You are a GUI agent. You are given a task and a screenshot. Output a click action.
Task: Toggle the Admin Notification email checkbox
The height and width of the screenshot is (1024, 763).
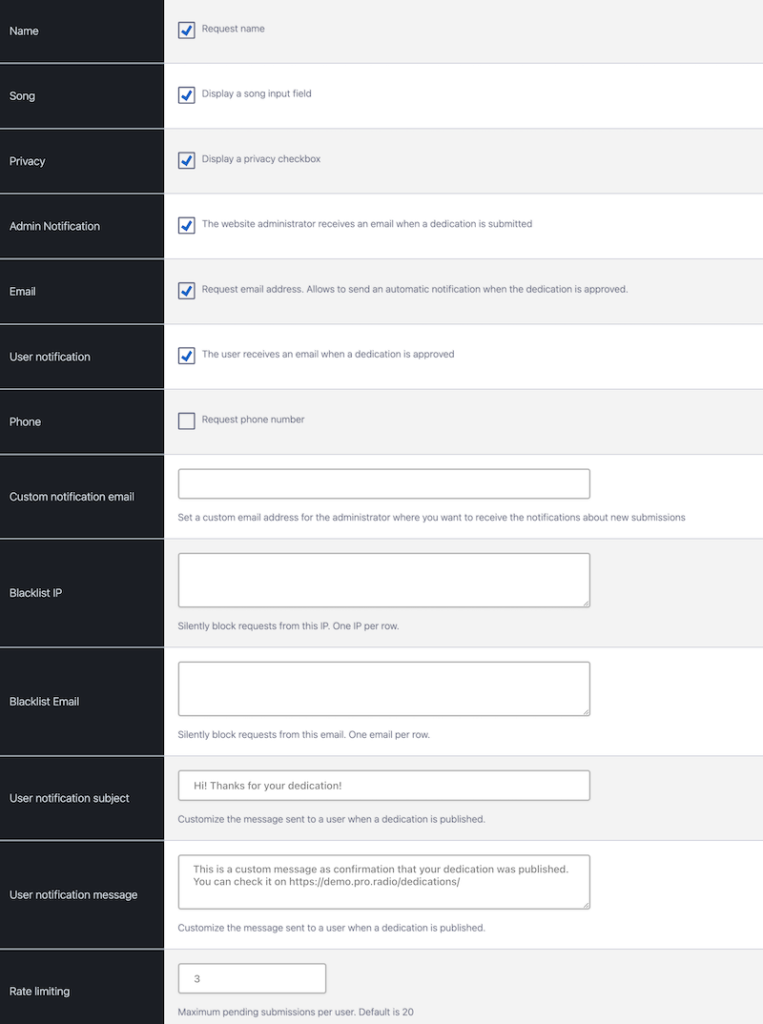click(186, 225)
